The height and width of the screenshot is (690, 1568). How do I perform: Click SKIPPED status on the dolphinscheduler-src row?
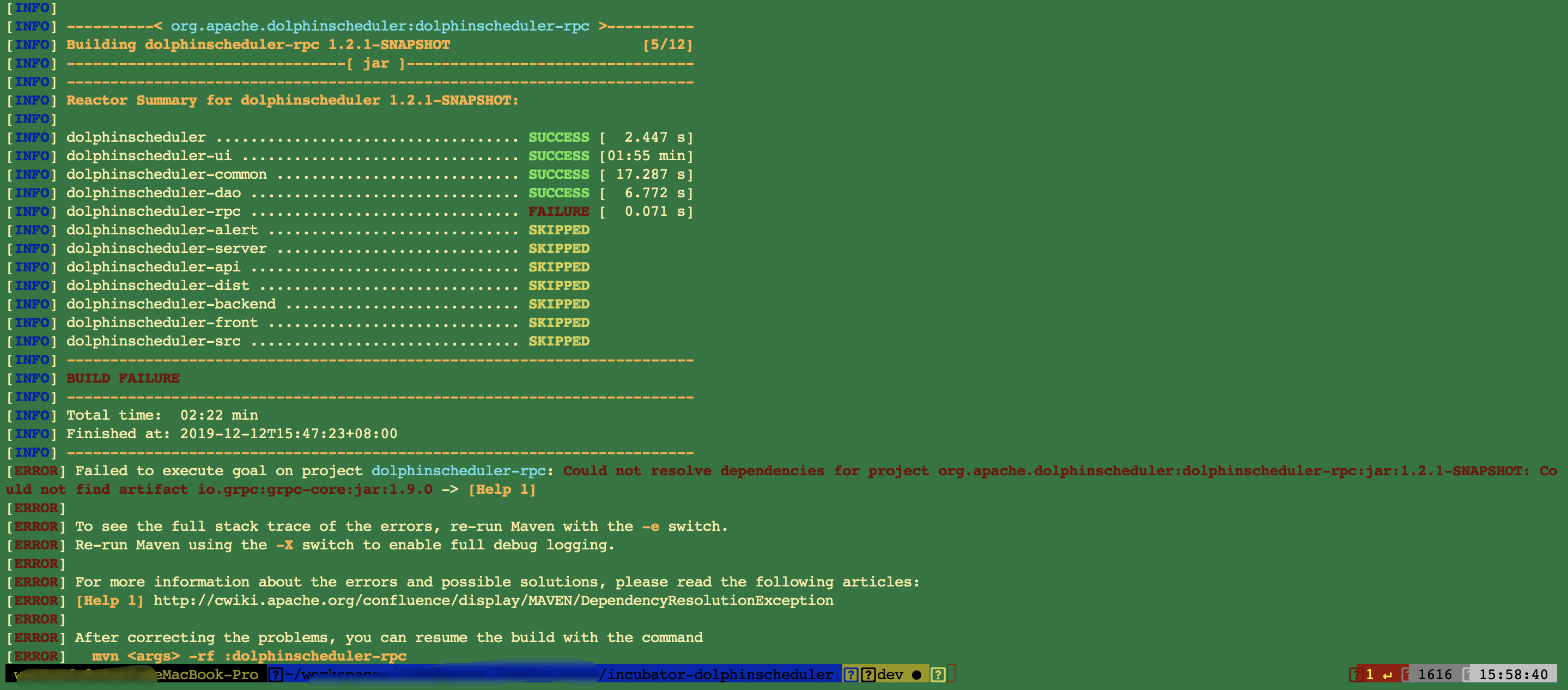pos(559,341)
